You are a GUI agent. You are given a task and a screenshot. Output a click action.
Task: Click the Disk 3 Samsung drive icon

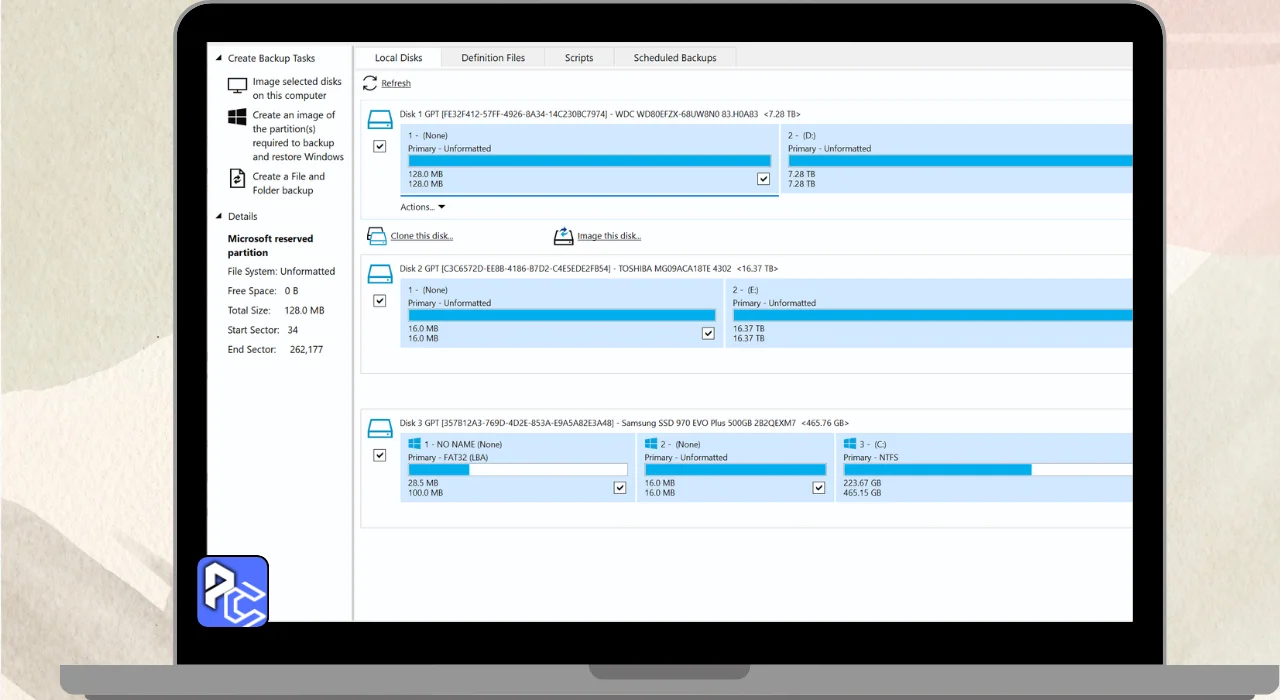[380, 428]
